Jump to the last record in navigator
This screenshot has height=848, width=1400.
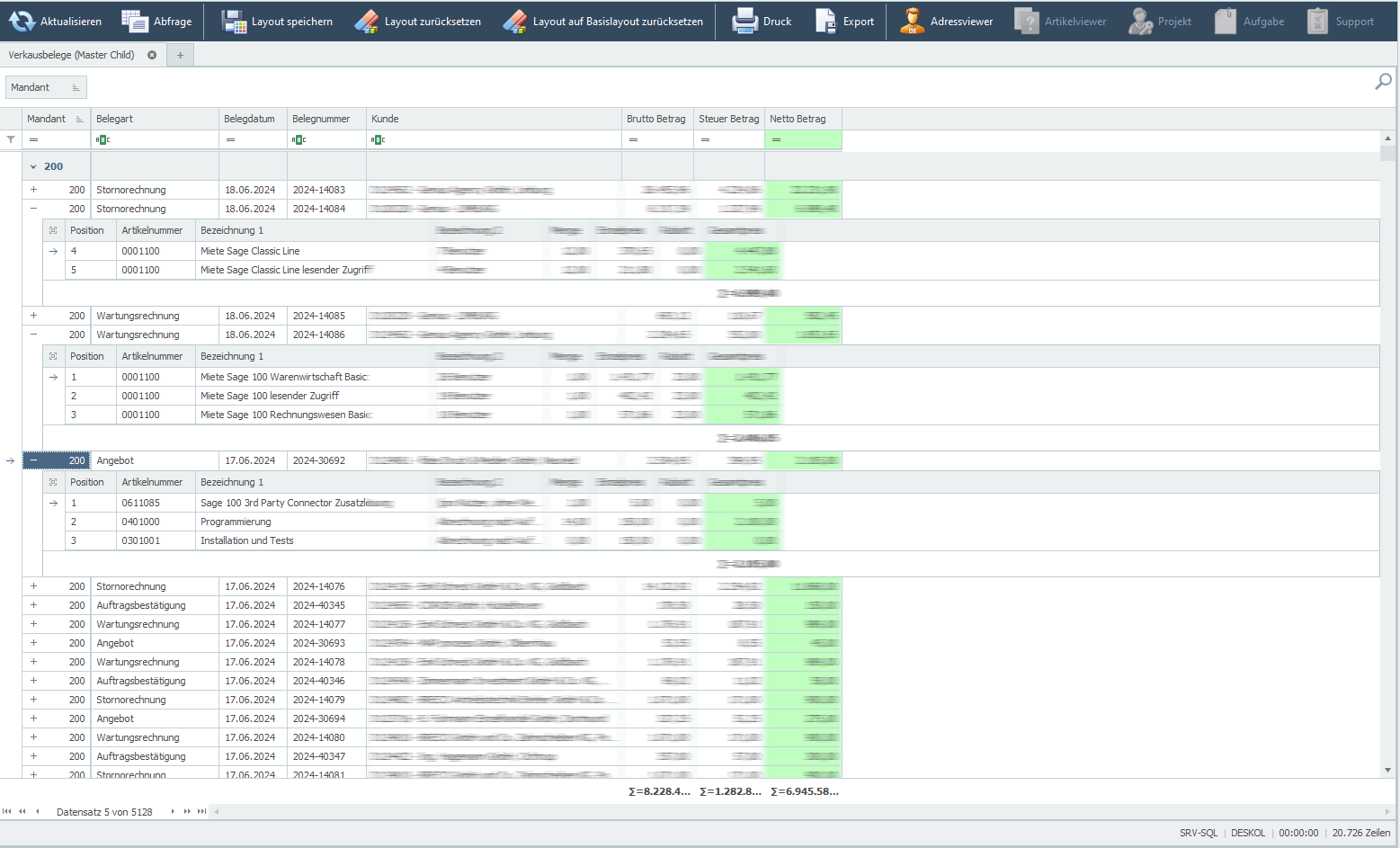202,811
